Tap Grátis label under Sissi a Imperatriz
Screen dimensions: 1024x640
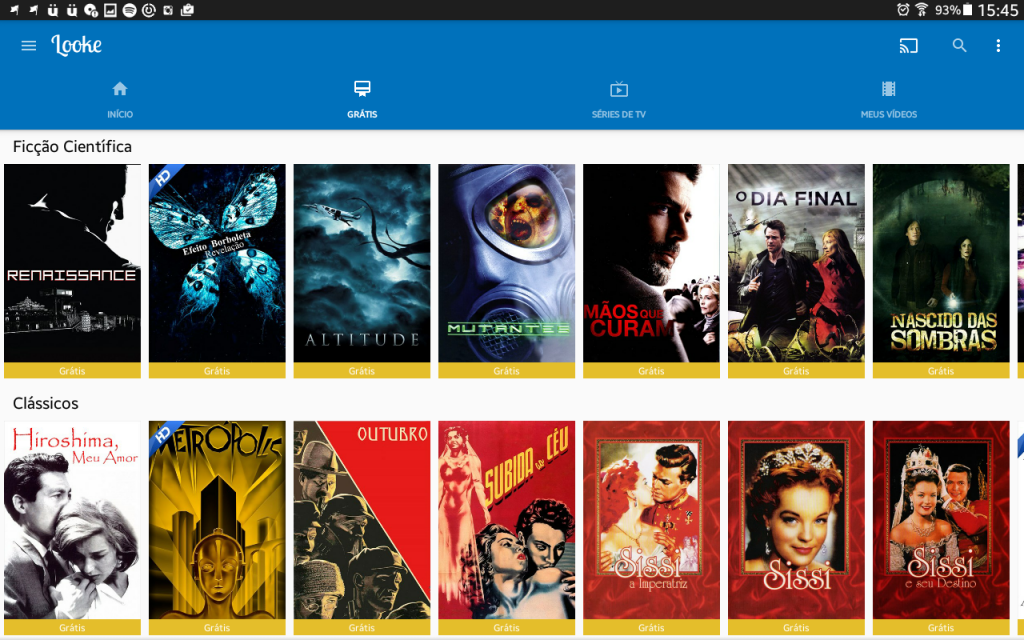coord(651,628)
